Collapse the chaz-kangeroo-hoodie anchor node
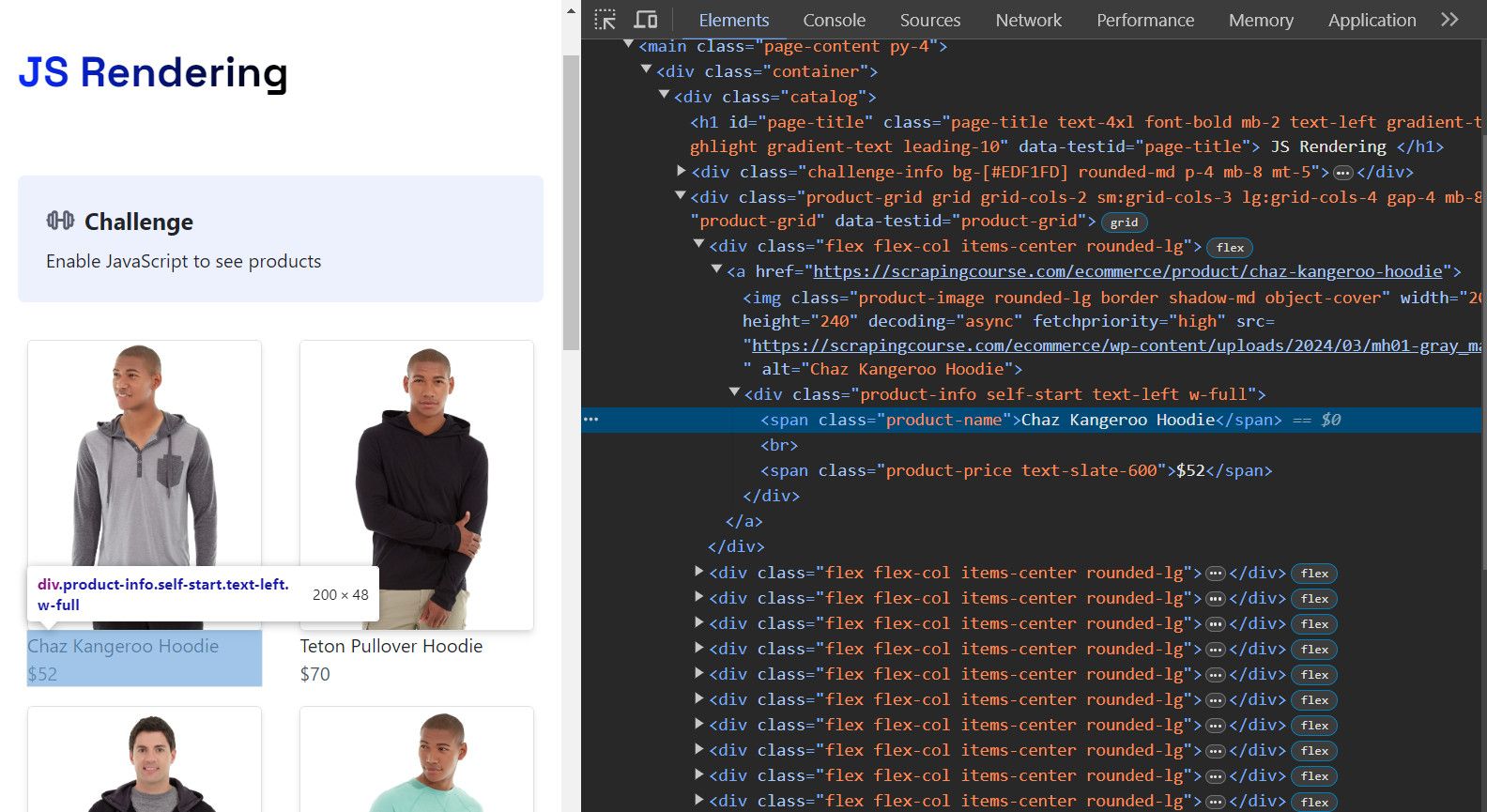The image size is (1487, 812). [x=717, y=269]
